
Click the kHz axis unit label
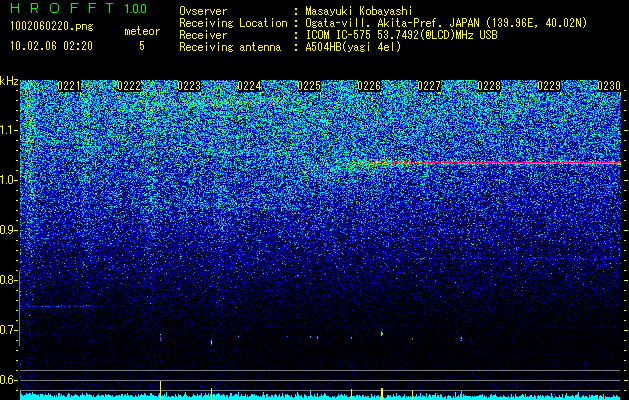pos(9,81)
